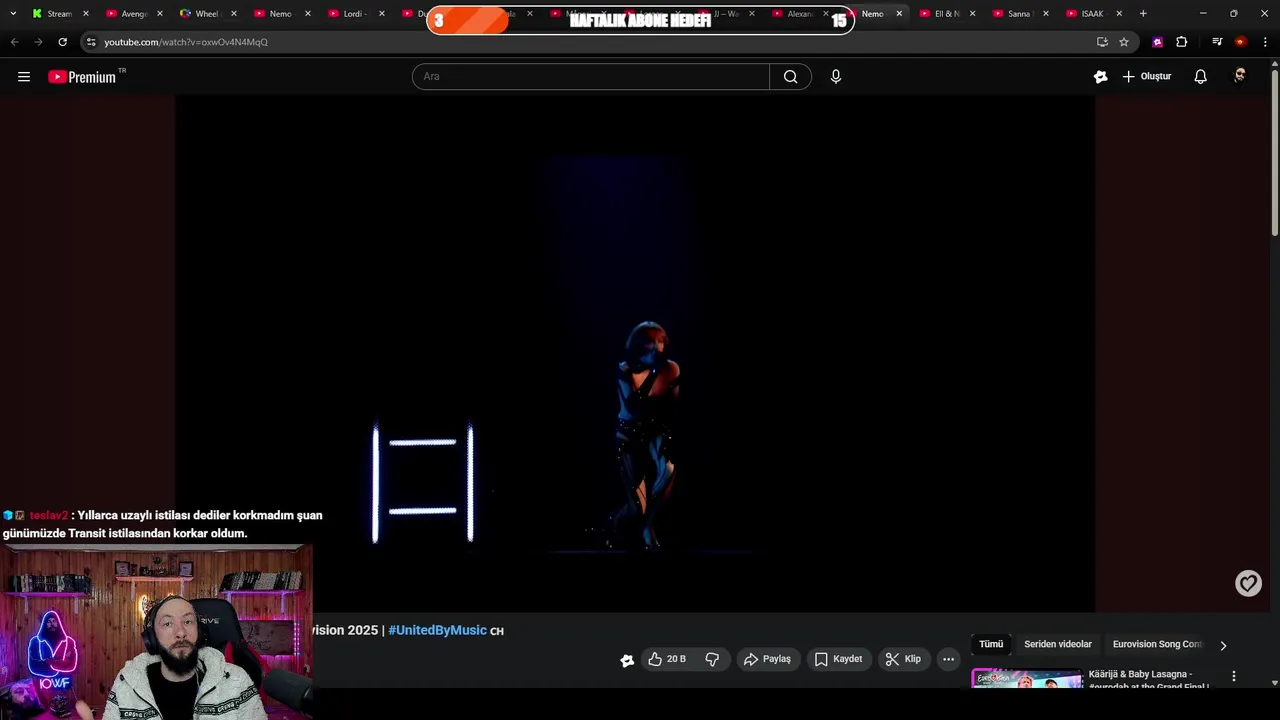1280x720 pixels.
Task: Open the browser extensions puzzle icon
Action: coord(1181,42)
